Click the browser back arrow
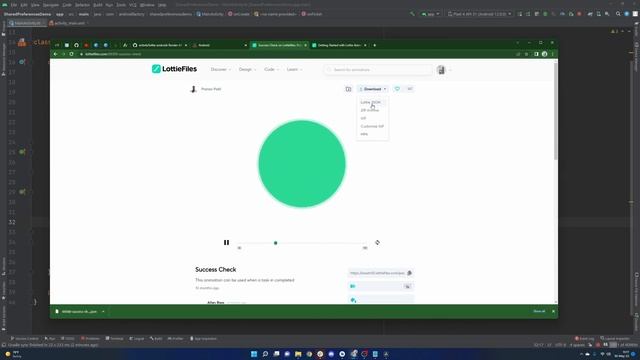Image resolution: width=640 pixels, height=360 pixels. (x=56, y=54)
